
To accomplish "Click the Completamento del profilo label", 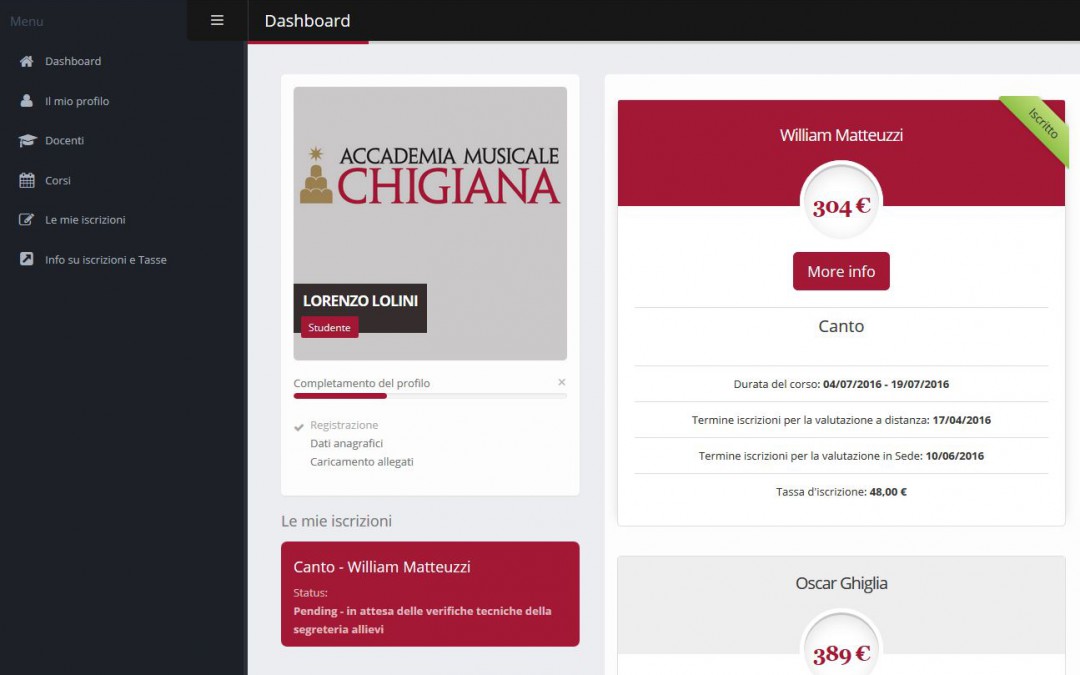I will pyautogui.click(x=362, y=383).
